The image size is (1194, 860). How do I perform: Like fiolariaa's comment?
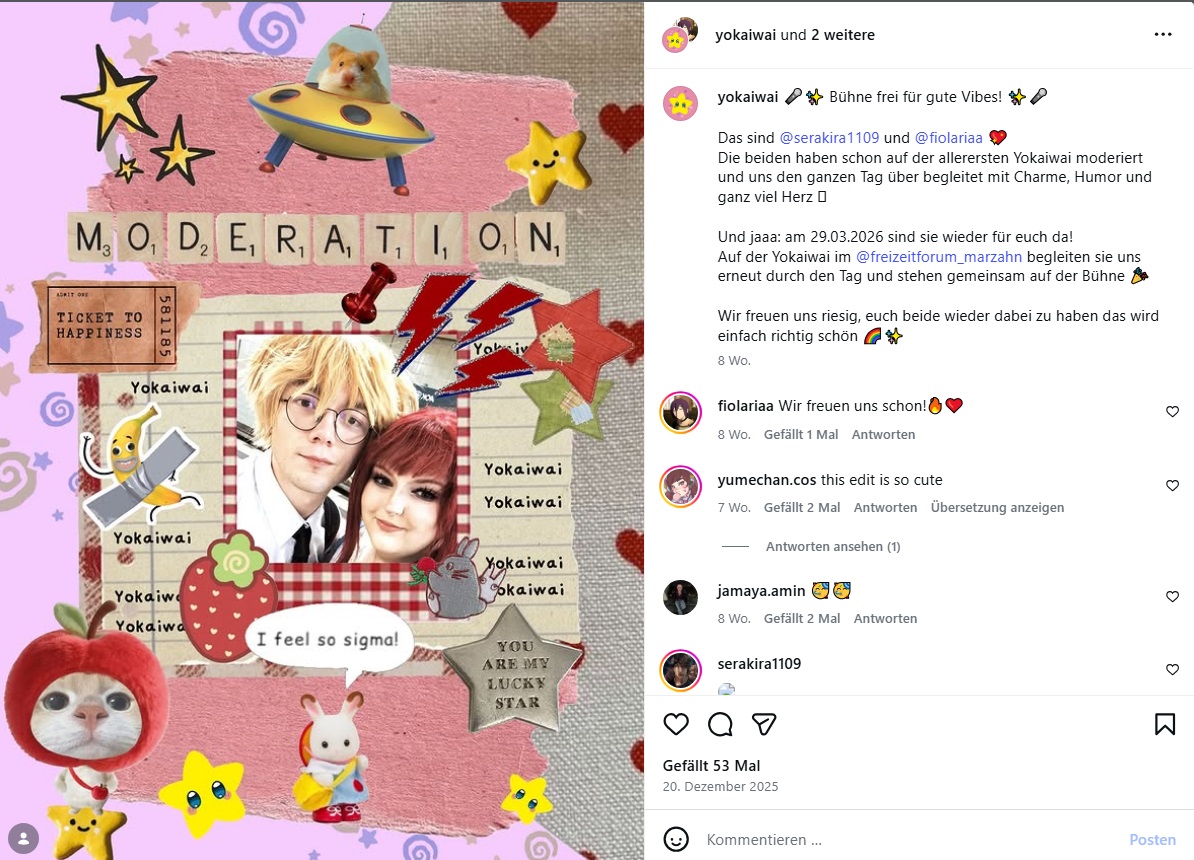[x=1172, y=412]
